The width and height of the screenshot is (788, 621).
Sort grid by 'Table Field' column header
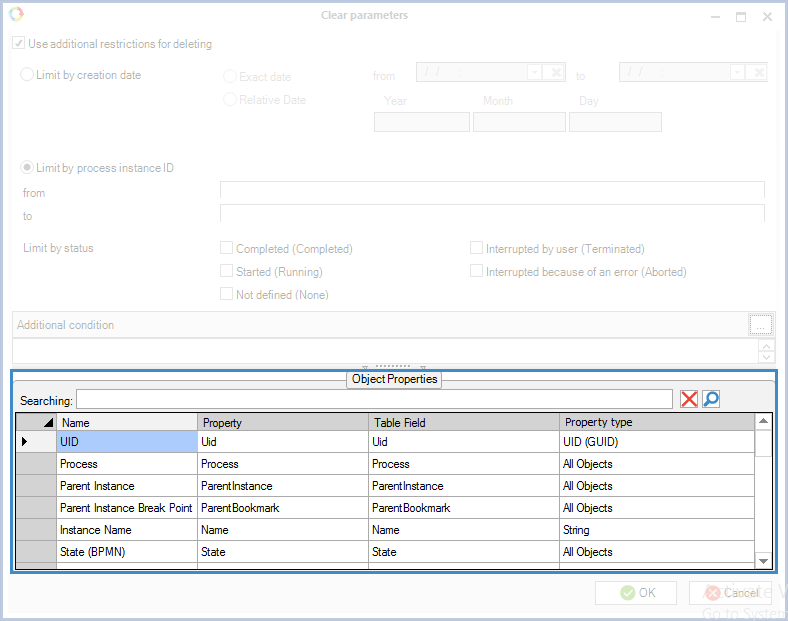(463, 423)
